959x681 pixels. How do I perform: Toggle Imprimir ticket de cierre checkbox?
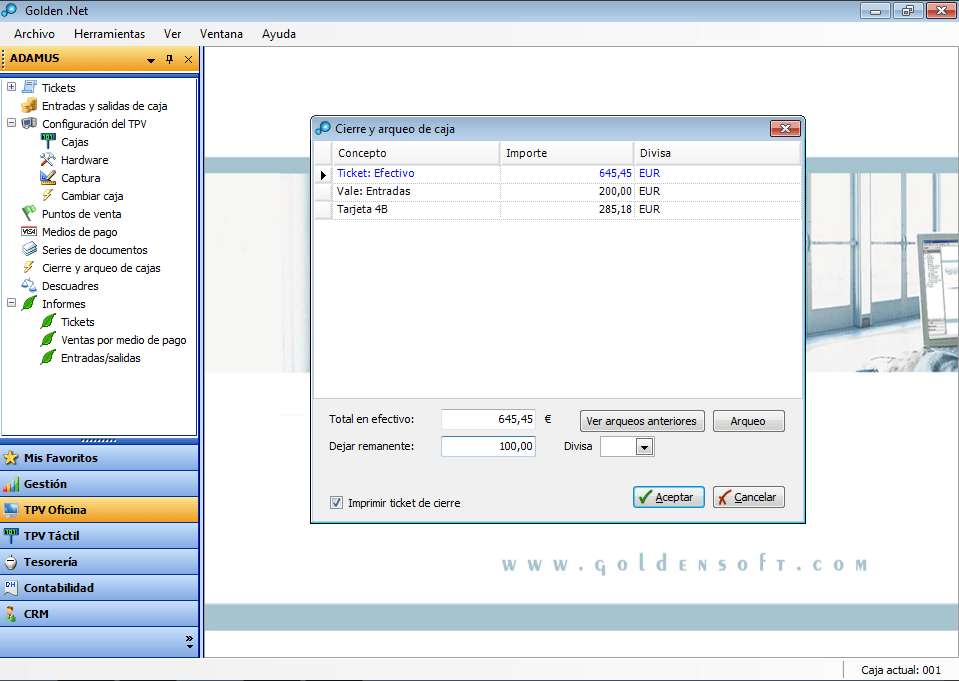tap(337, 503)
